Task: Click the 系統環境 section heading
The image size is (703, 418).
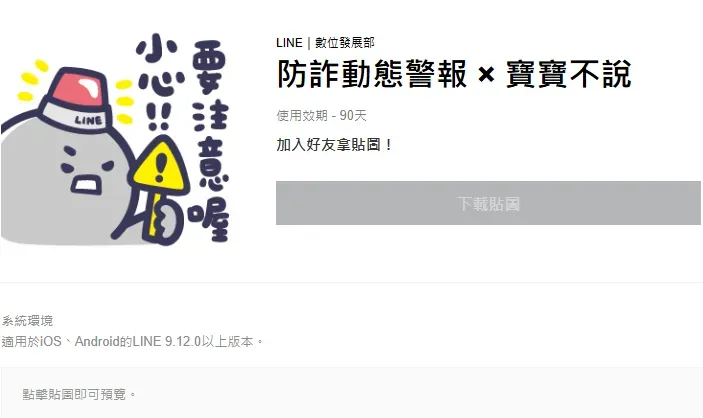Action: (27, 321)
